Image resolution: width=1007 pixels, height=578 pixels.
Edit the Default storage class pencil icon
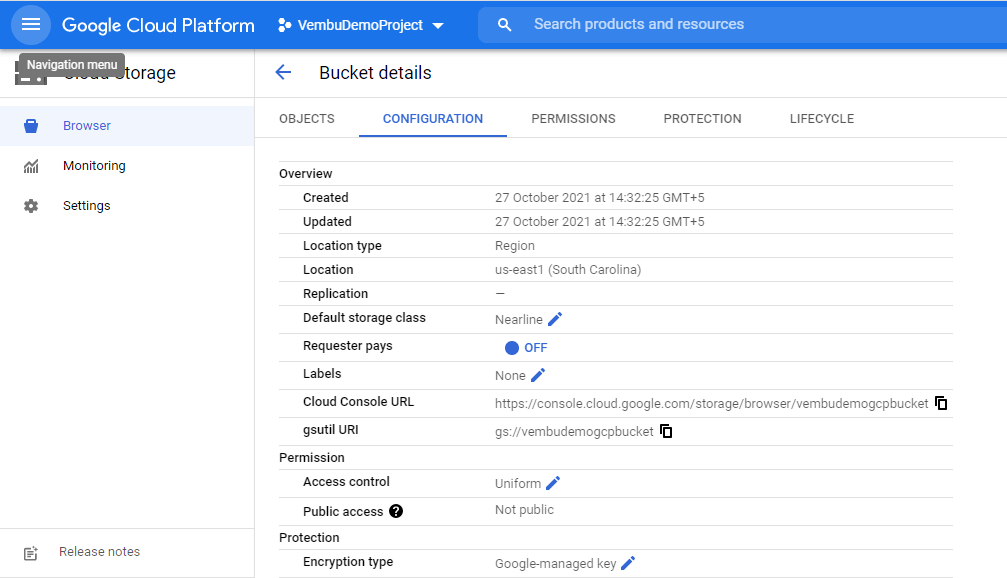[555, 319]
